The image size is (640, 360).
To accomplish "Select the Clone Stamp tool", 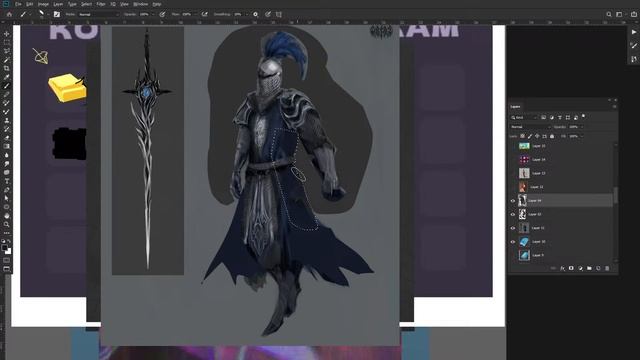I will pyautogui.click(x=7, y=120).
